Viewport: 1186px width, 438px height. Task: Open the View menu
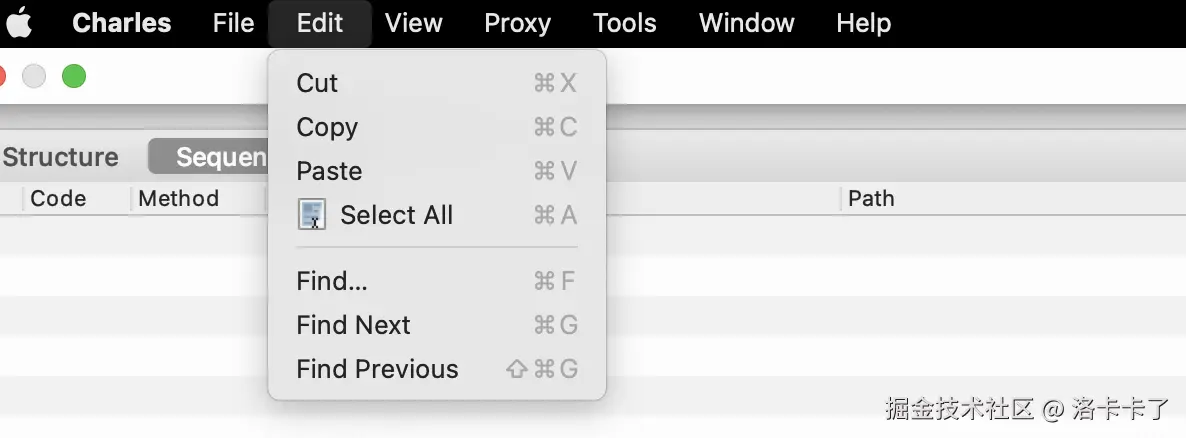413,23
